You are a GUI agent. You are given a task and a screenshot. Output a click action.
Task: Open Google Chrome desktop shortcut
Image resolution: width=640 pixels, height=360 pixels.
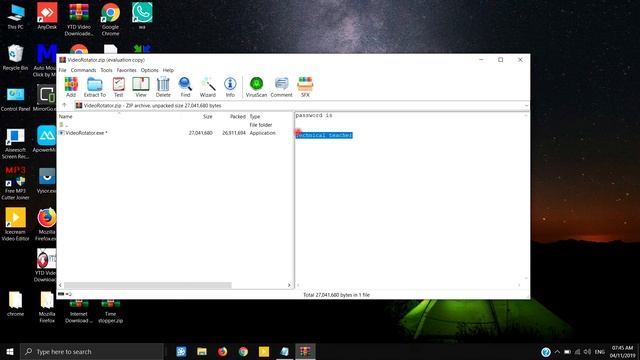point(110,20)
